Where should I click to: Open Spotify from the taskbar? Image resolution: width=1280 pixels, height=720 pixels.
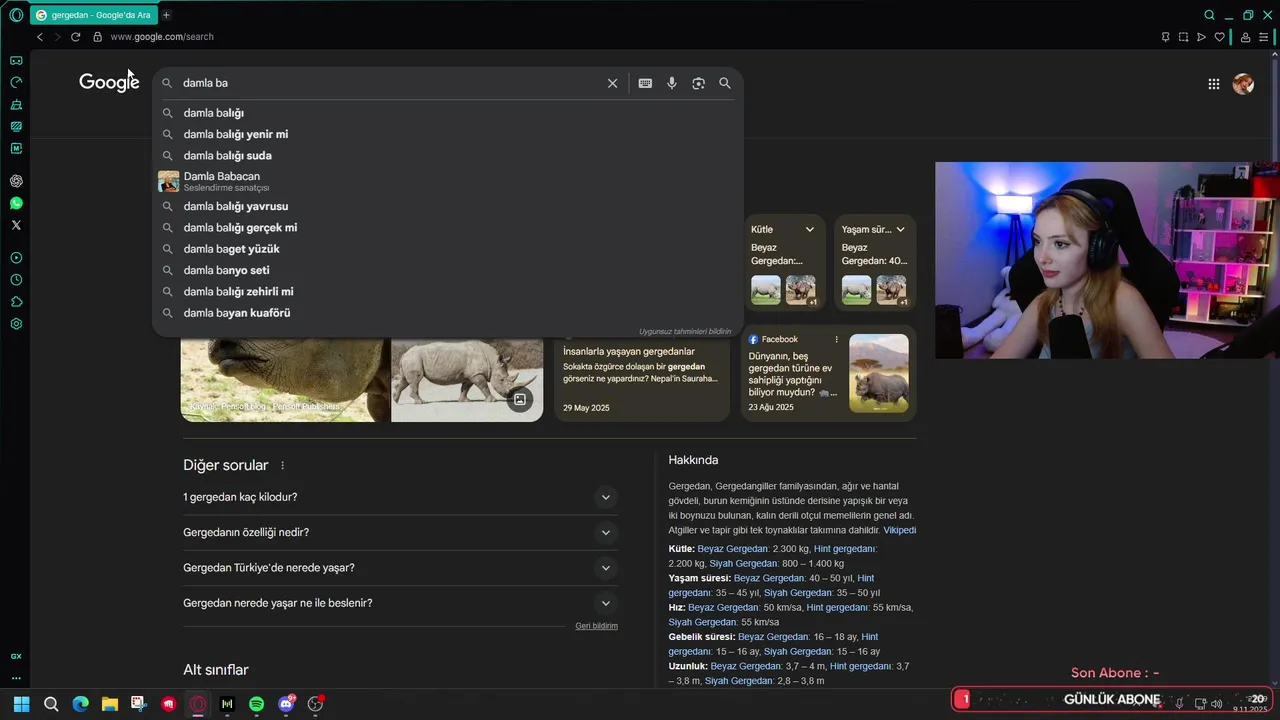[256, 704]
